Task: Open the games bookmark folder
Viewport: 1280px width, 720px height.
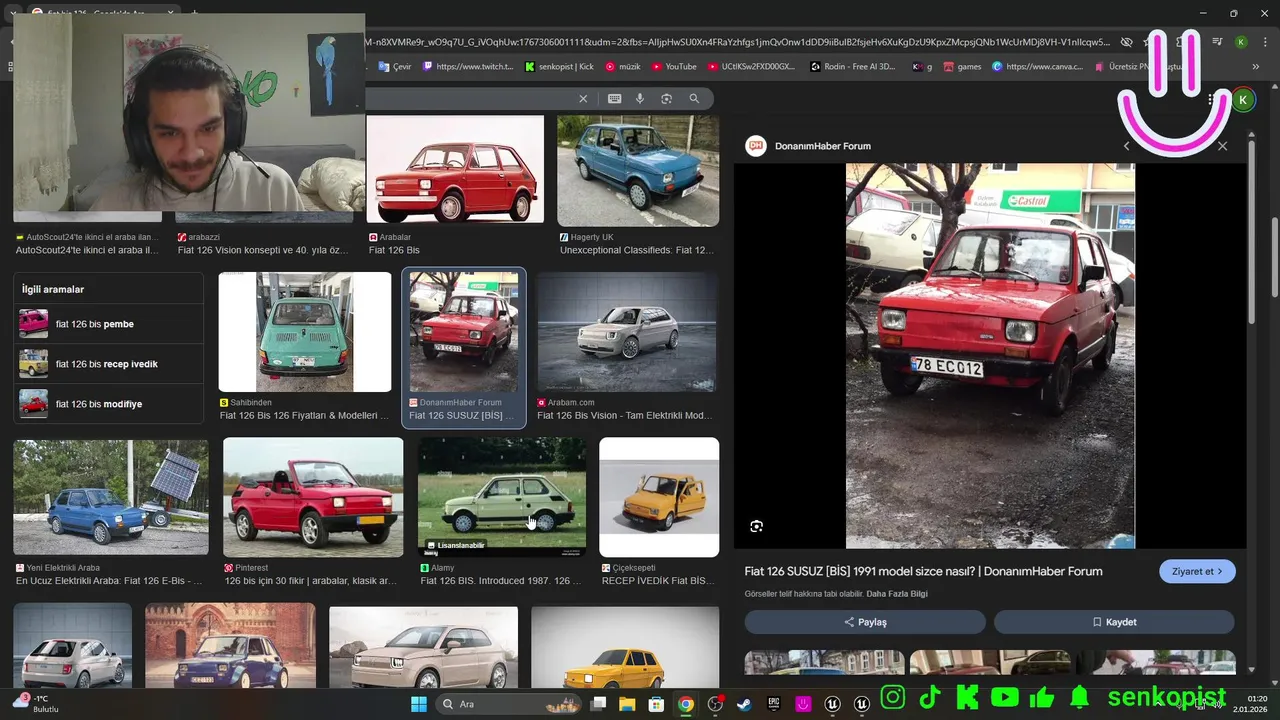Action: [x=962, y=67]
